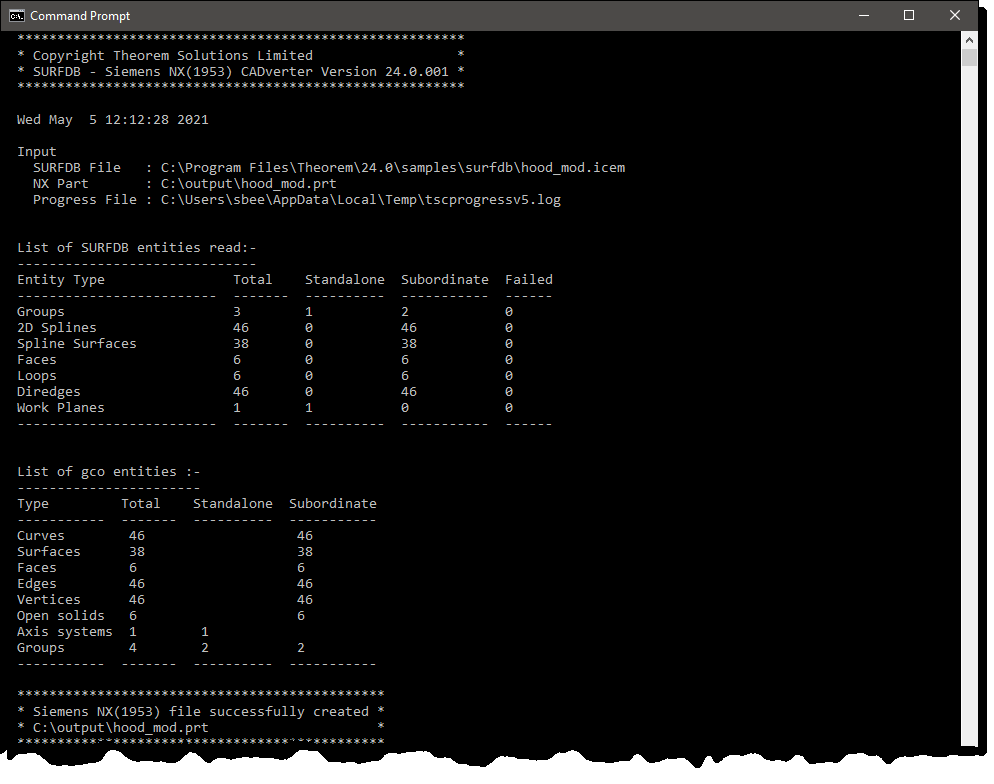Click the 'Surfaces' row label
Image resolution: width=994 pixels, height=784 pixels.
(49, 551)
